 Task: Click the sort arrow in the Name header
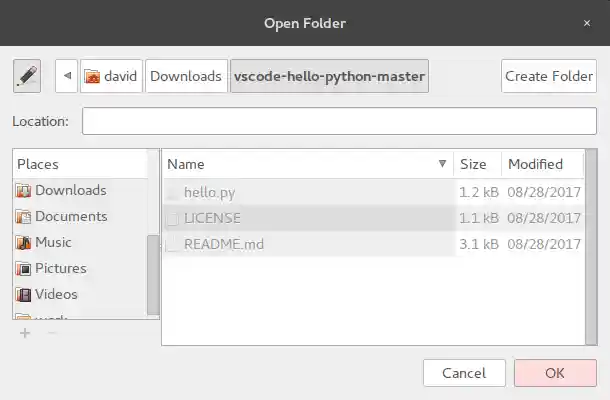(x=442, y=164)
